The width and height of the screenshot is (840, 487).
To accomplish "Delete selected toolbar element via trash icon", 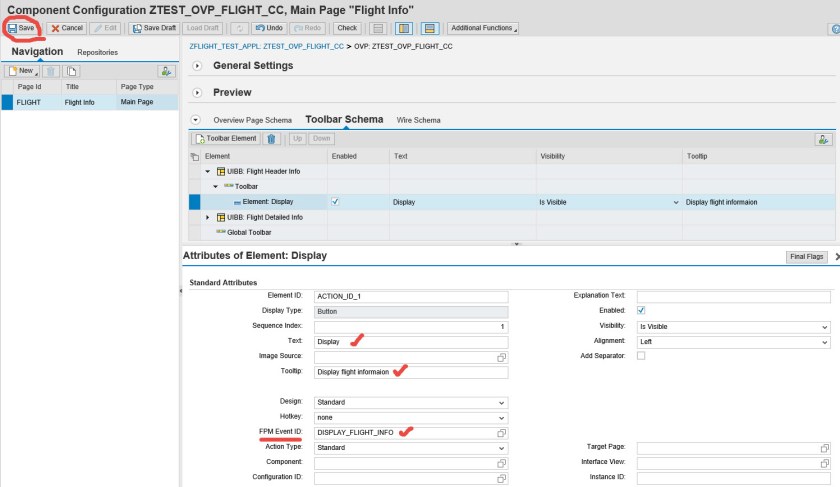I will (x=271, y=139).
